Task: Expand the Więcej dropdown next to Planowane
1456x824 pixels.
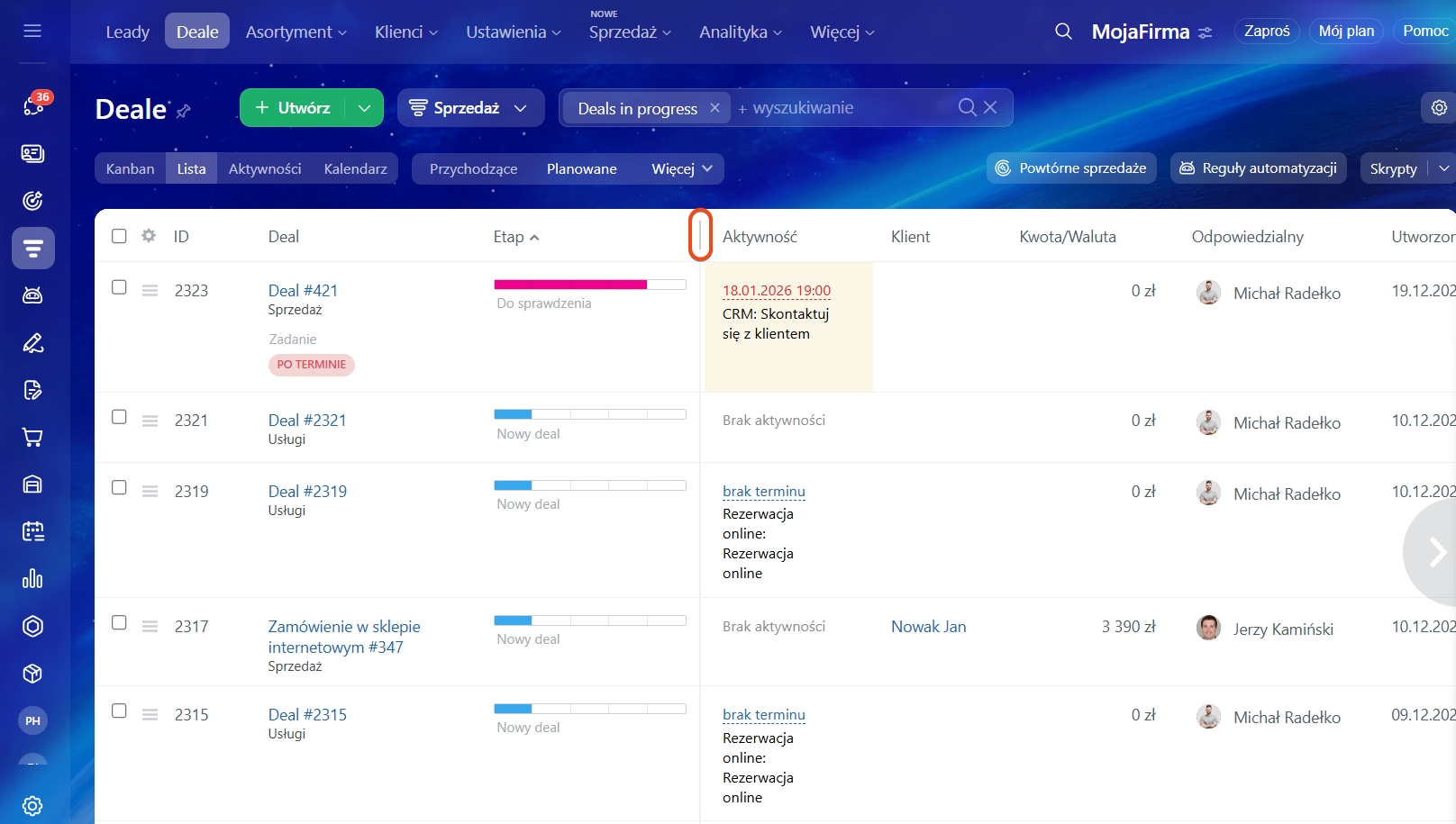Action: click(x=682, y=169)
